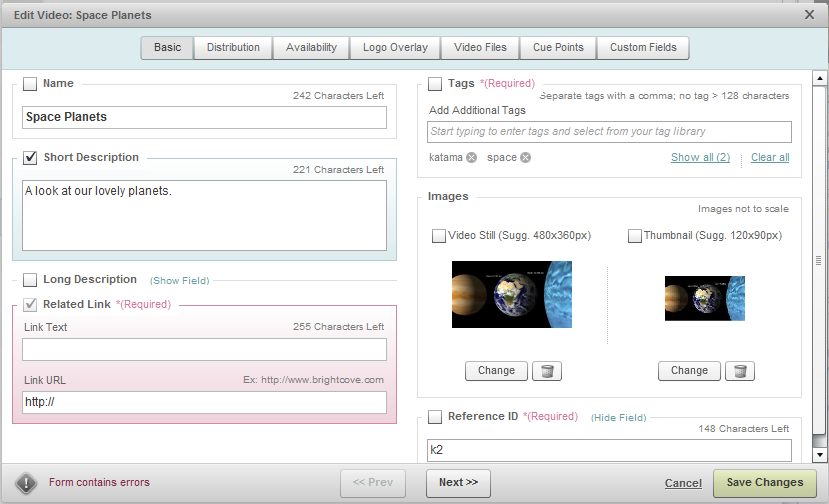829x504 pixels.
Task: Change the Video Still image
Action: tap(496, 371)
